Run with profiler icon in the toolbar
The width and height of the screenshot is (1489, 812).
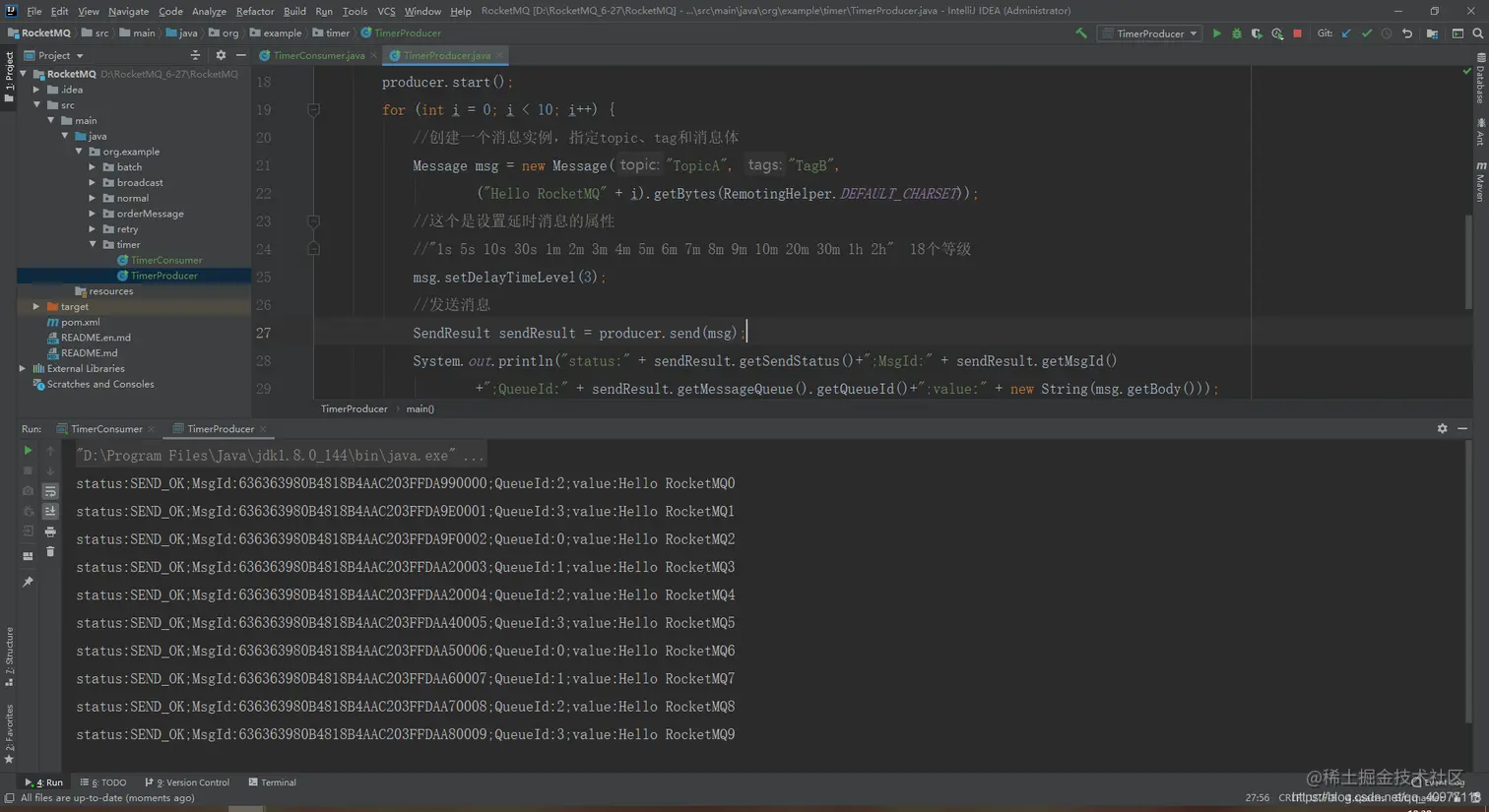pos(1277,33)
